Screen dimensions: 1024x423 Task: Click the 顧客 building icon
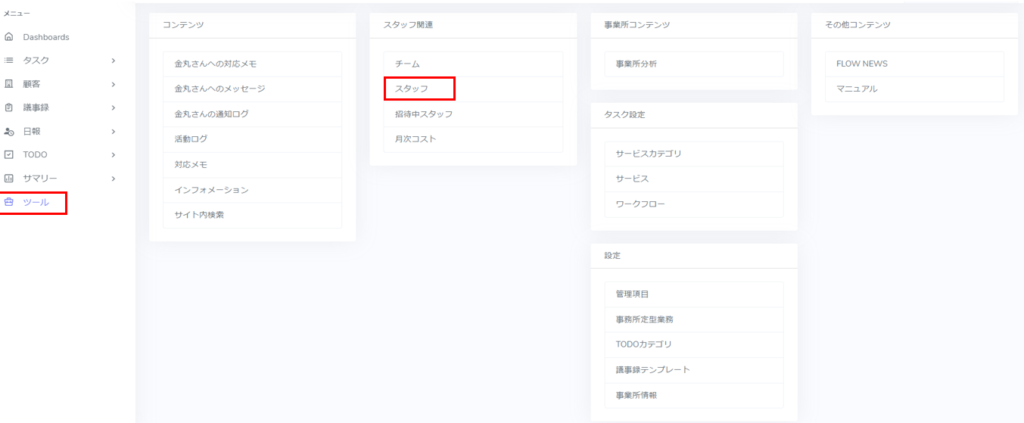(x=9, y=84)
